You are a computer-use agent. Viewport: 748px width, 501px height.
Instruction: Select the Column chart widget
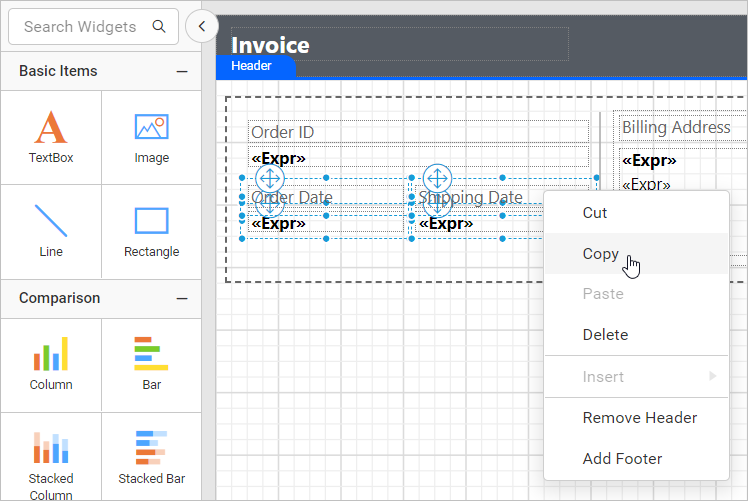51,363
